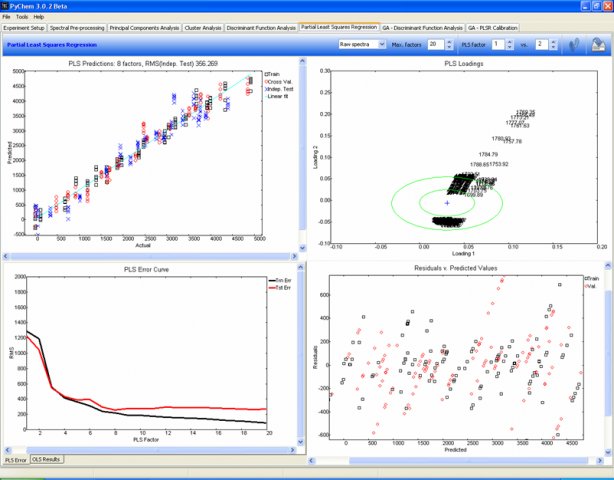Viewport: 614px width, 480px height.
Task: Open the Tools menu
Action: pyautogui.click(x=22, y=17)
